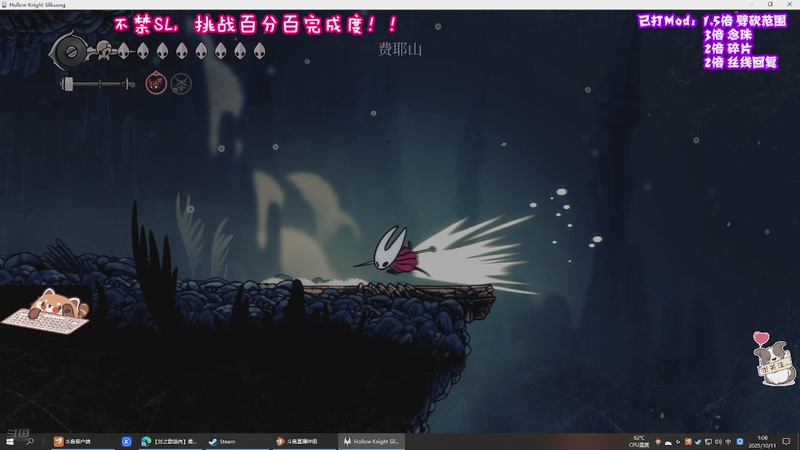The image size is (800, 450).
Task: Click the CPU temperature tray readout
Action: coord(639,441)
